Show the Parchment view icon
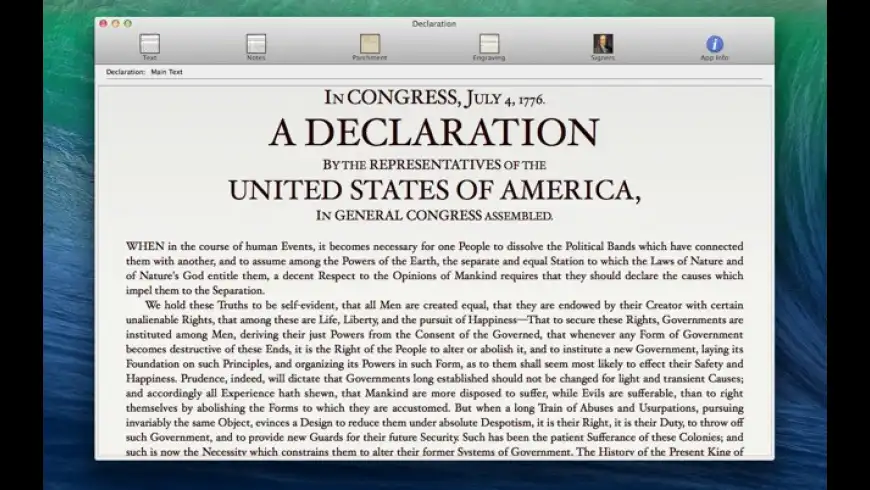Image resolution: width=870 pixels, height=490 pixels. [x=370, y=44]
